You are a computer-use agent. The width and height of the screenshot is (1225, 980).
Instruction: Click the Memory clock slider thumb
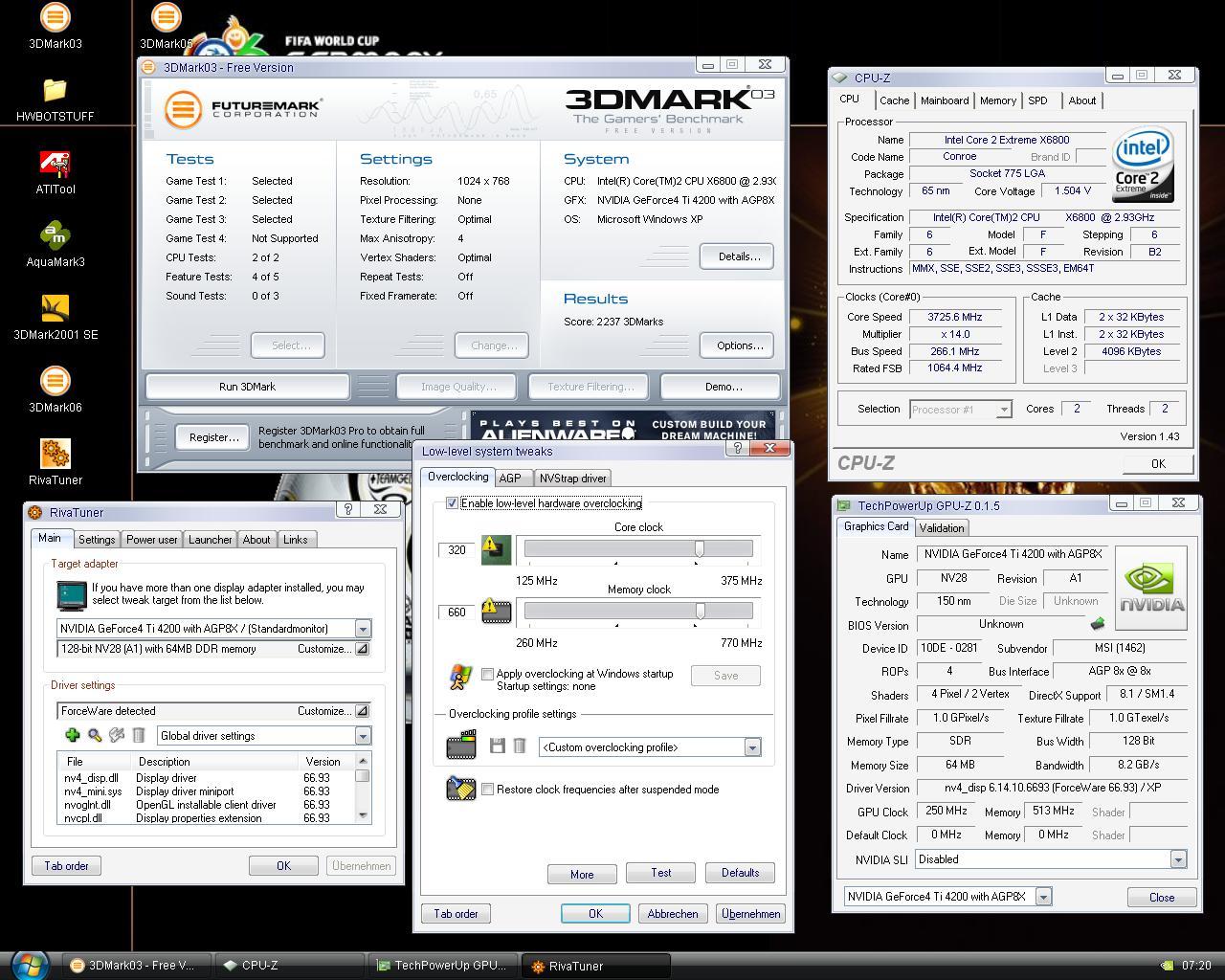click(x=701, y=611)
